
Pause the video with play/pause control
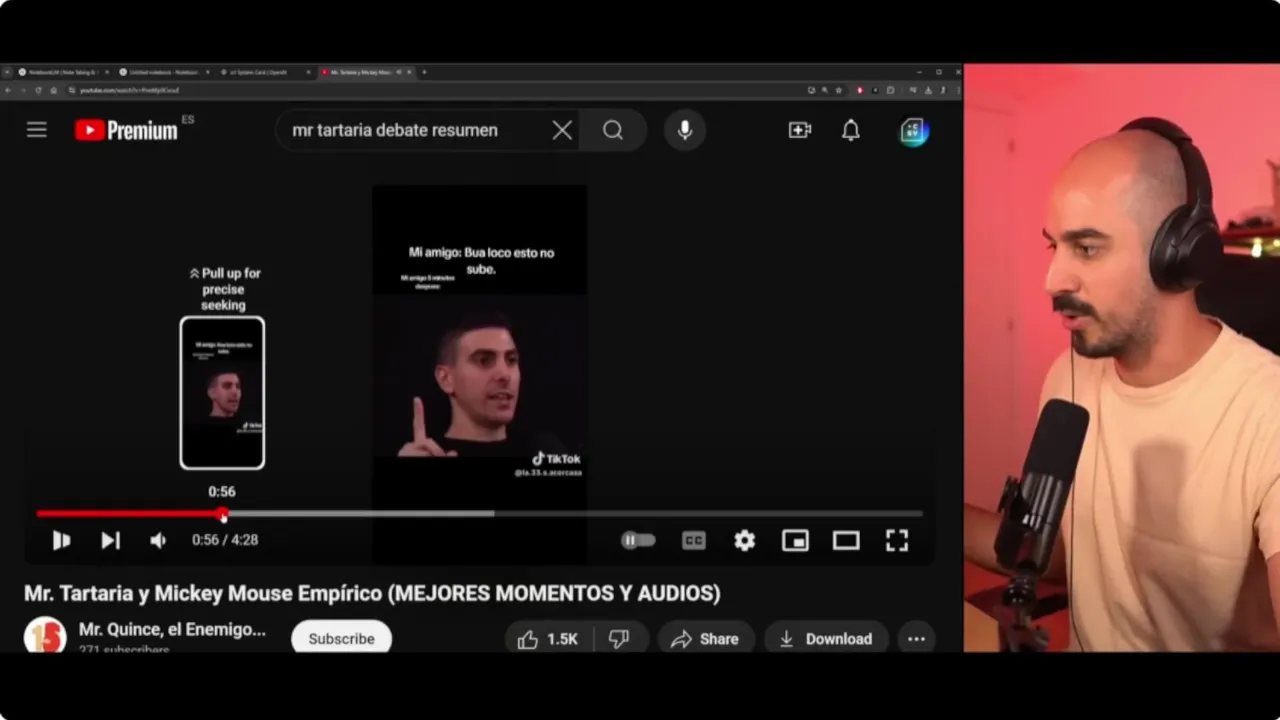point(61,540)
